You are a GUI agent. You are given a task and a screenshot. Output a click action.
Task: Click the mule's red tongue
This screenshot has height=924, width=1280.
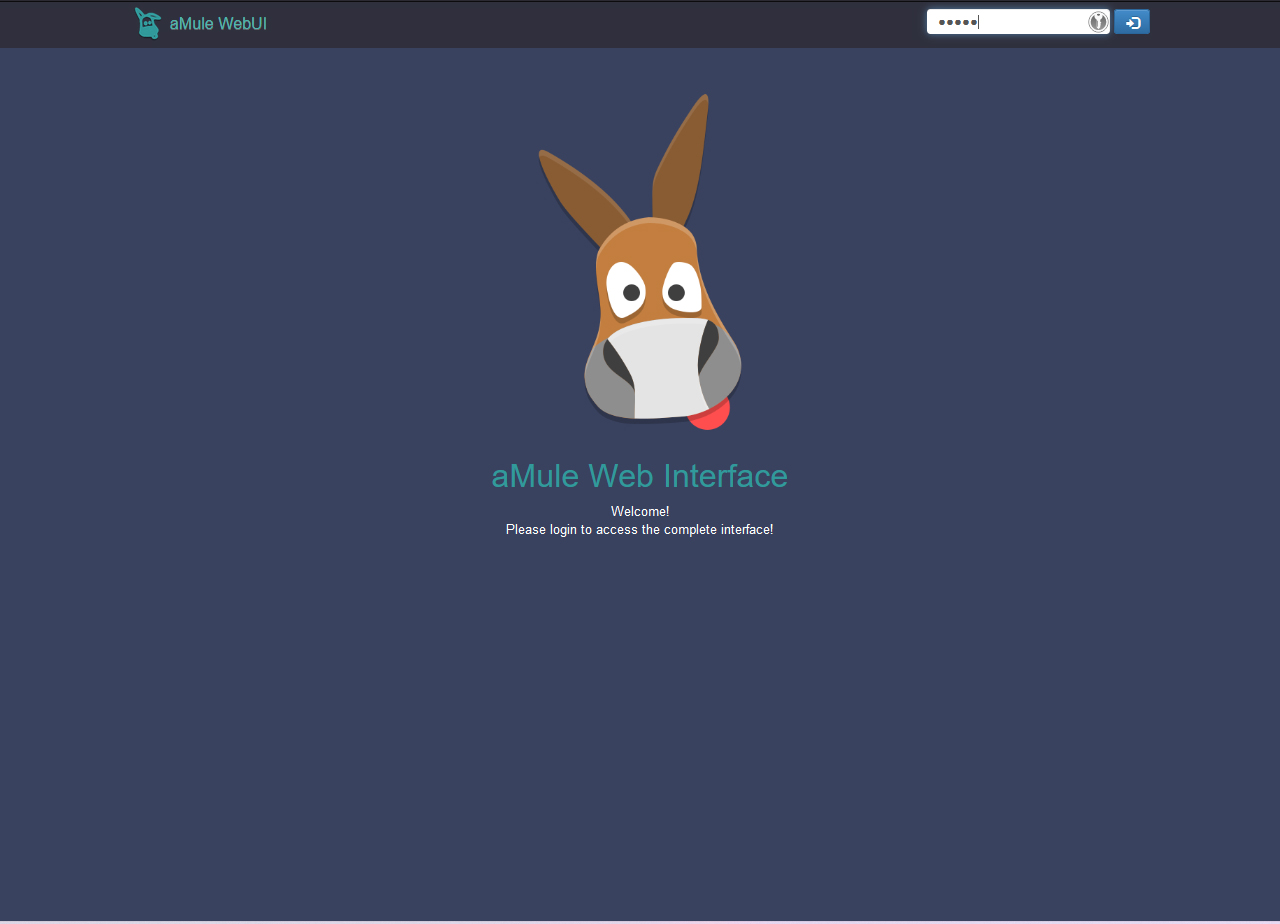[711, 414]
